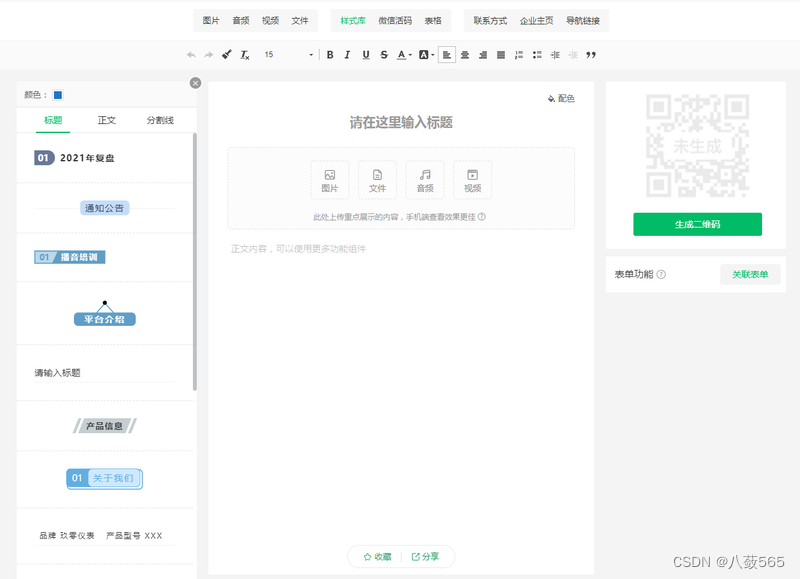
Task: Click the 关联表单 button
Action: [x=750, y=274]
